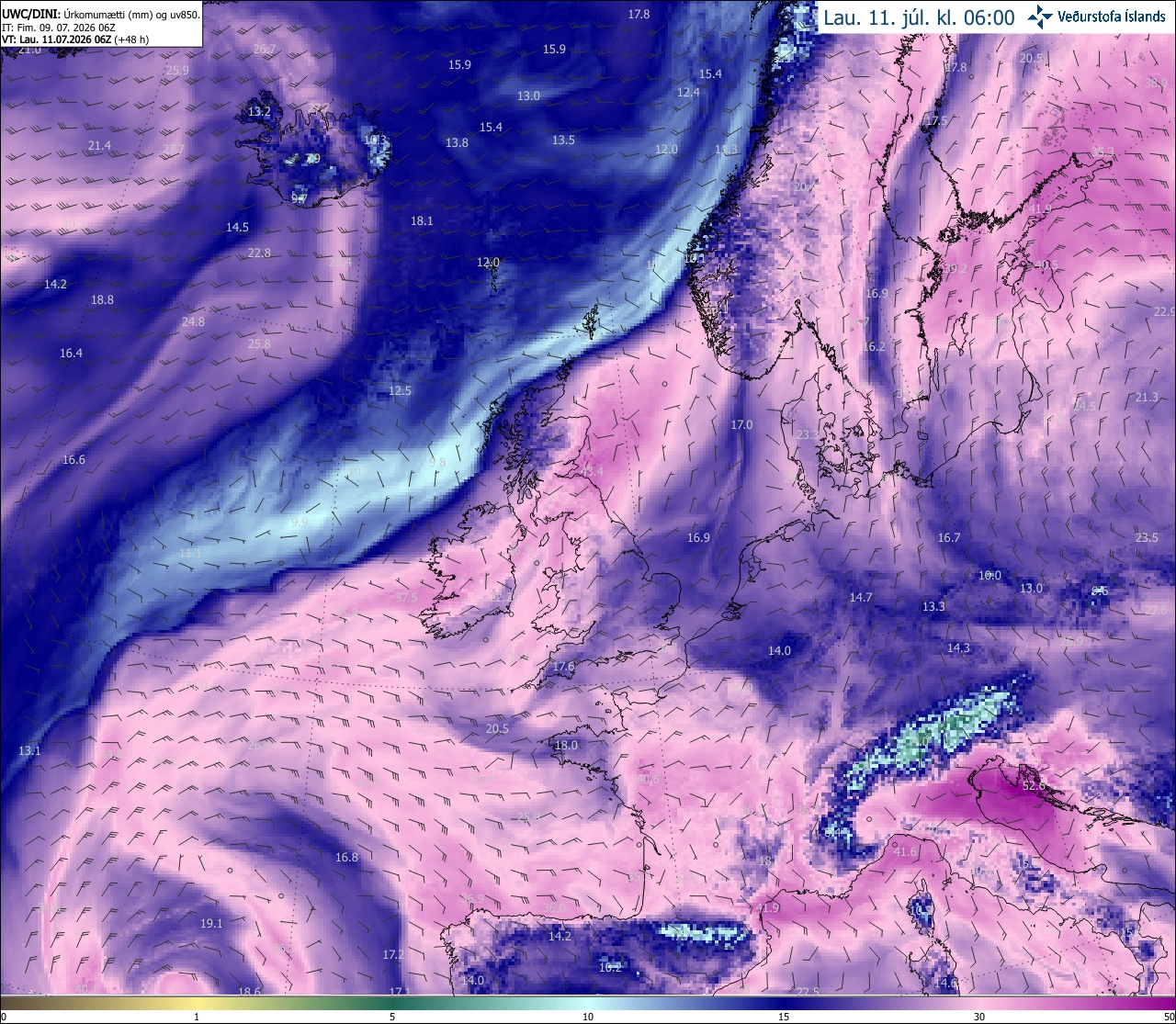
Task: Select the green color at scale value 5
Action: (x=392, y=1003)
